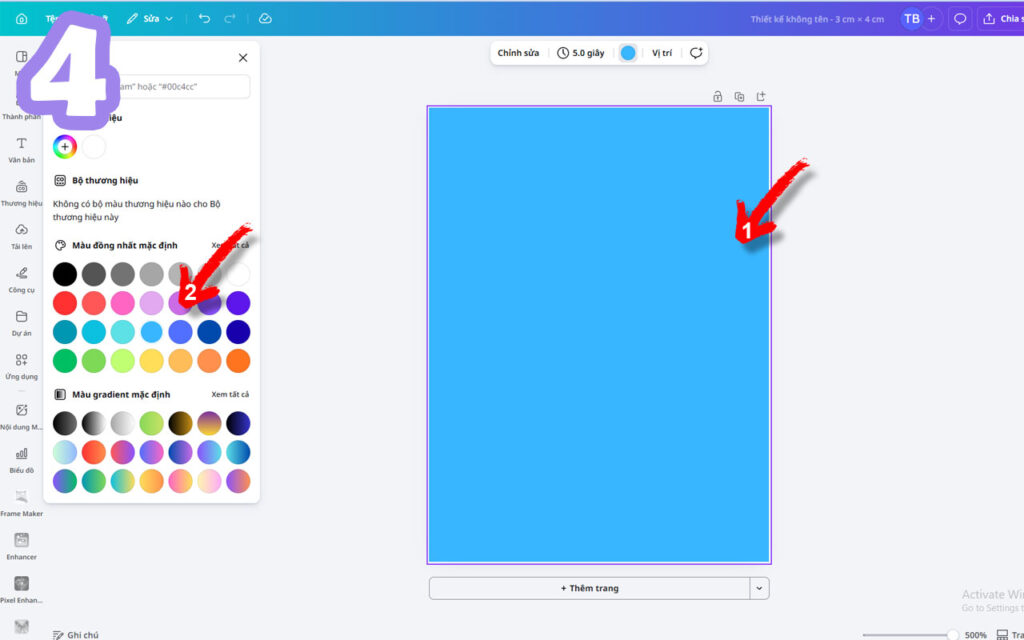Open the Tải lên uploads panel
The image size is (1024, 640).
tap(22, 237)
